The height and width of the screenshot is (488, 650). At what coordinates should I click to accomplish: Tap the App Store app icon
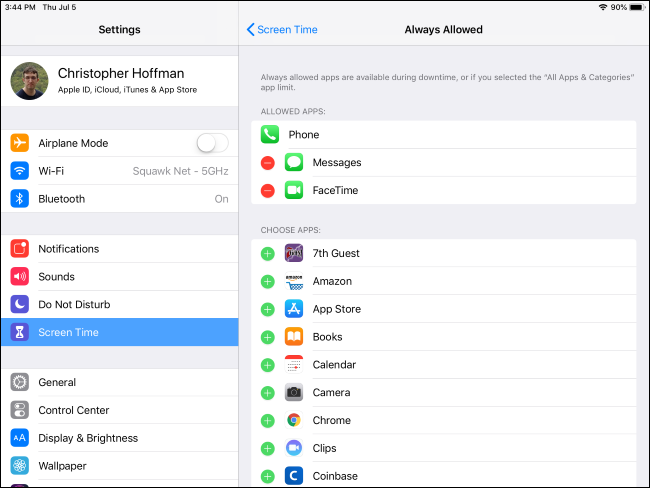pyautogui.click(x=294, y=309)
